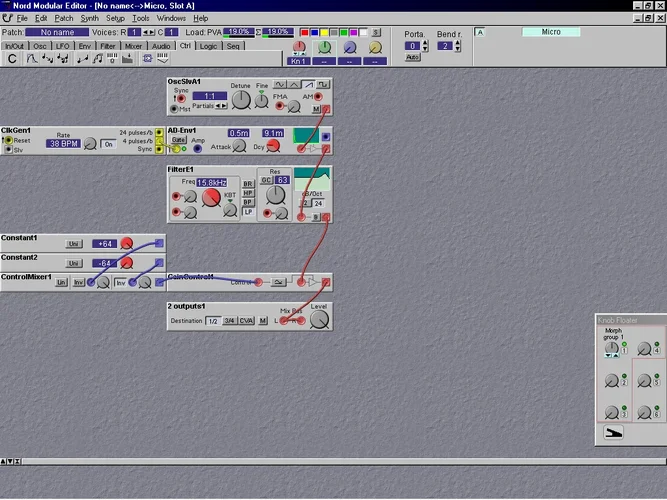The image size is (667, 500).
Task: Click the keyboard icon in the module toolbar
Action: tap(113, 59)
